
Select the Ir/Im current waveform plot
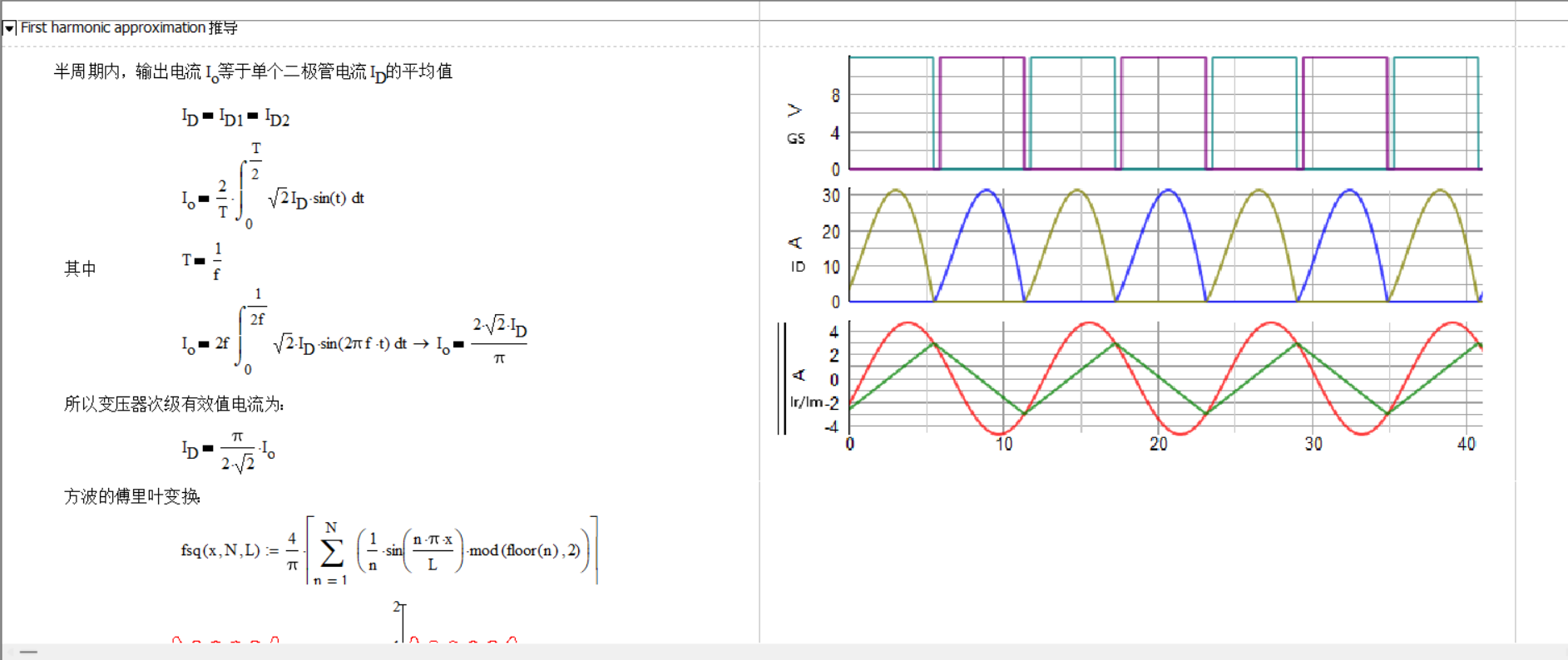[x=1165, y=378]
